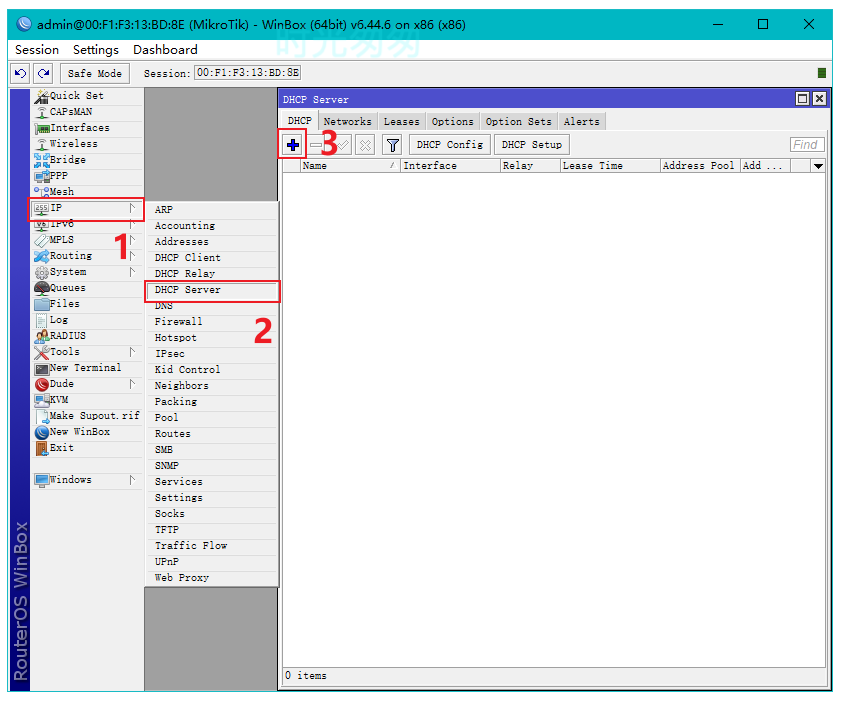Switch to the Options tab
The height and width of the screenshot is (704, 849).
[x=452, y=121]
